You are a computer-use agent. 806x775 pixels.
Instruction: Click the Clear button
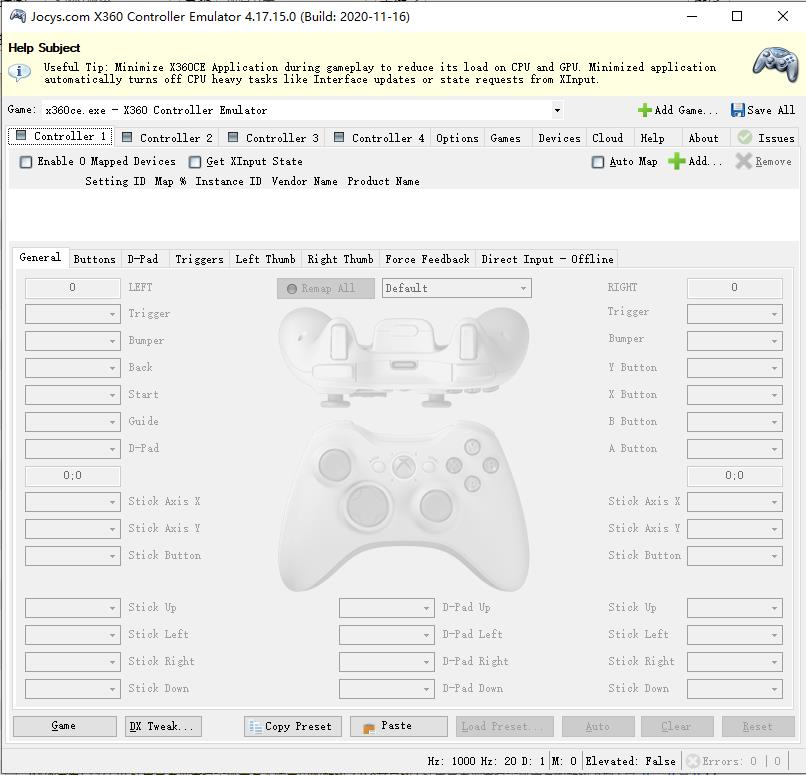(676, 726)
